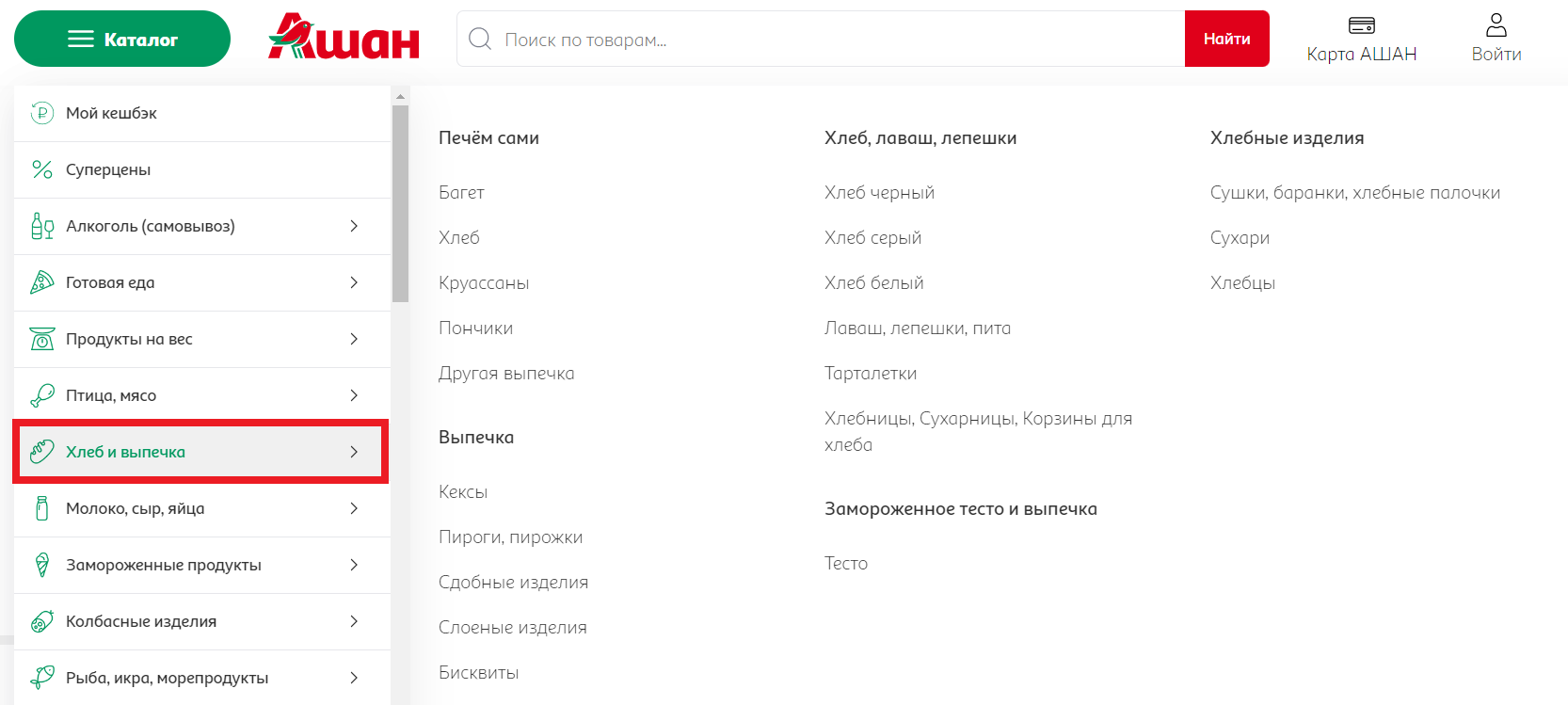
Task: Expand Молоко, сыр, яйца chevron
Action: (354, 508)
